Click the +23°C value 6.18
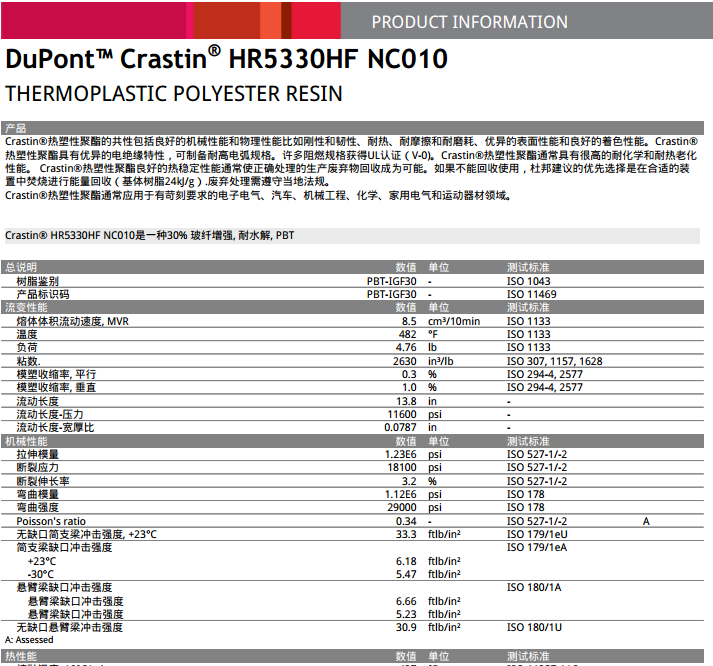Viewport: 713px width, 666px height. [x=407, y=561]
